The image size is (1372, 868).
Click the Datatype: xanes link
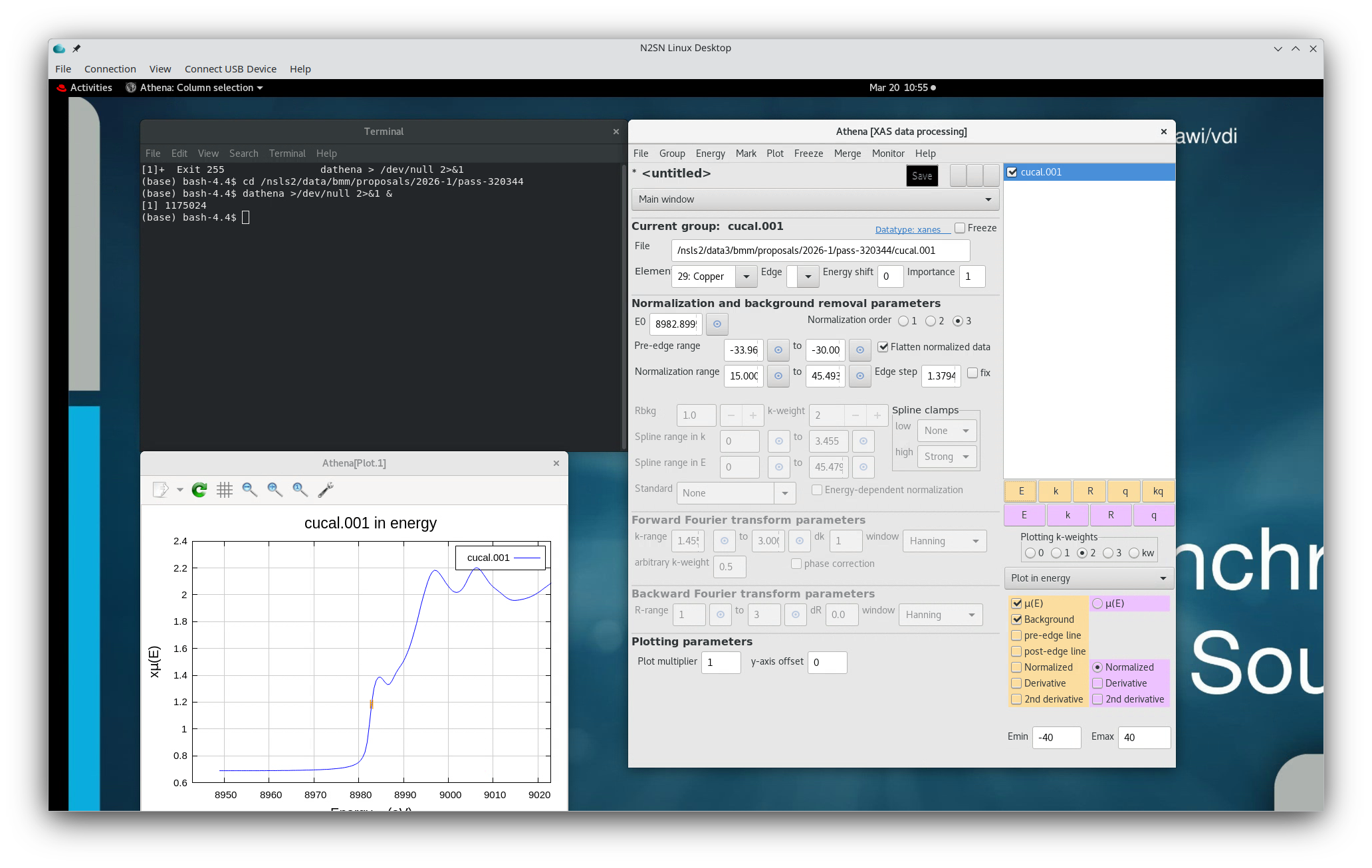[907, 230]
